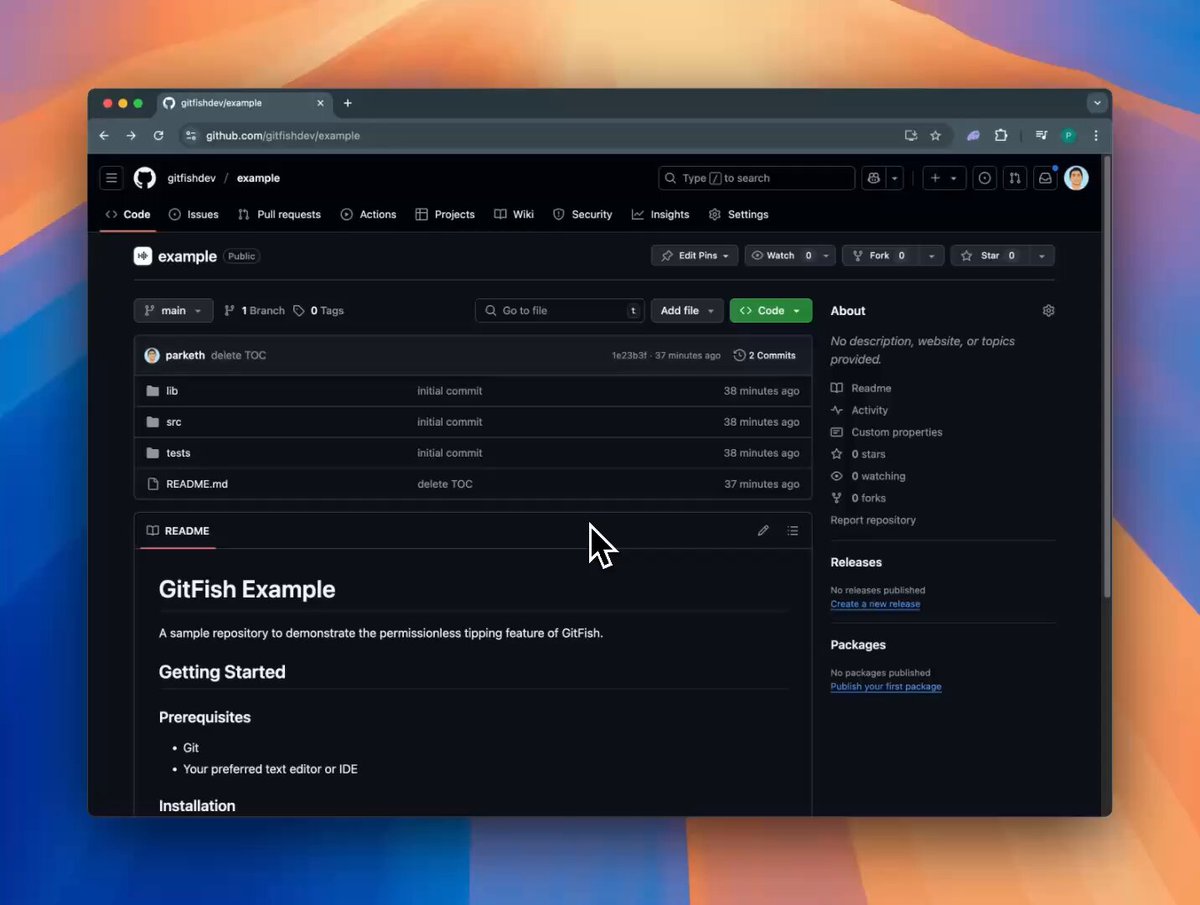Screen dimensions: 1200x905
Task: Open the star lists dropdown arrow
Action: pyautogui.click(x=1042, y=256)
